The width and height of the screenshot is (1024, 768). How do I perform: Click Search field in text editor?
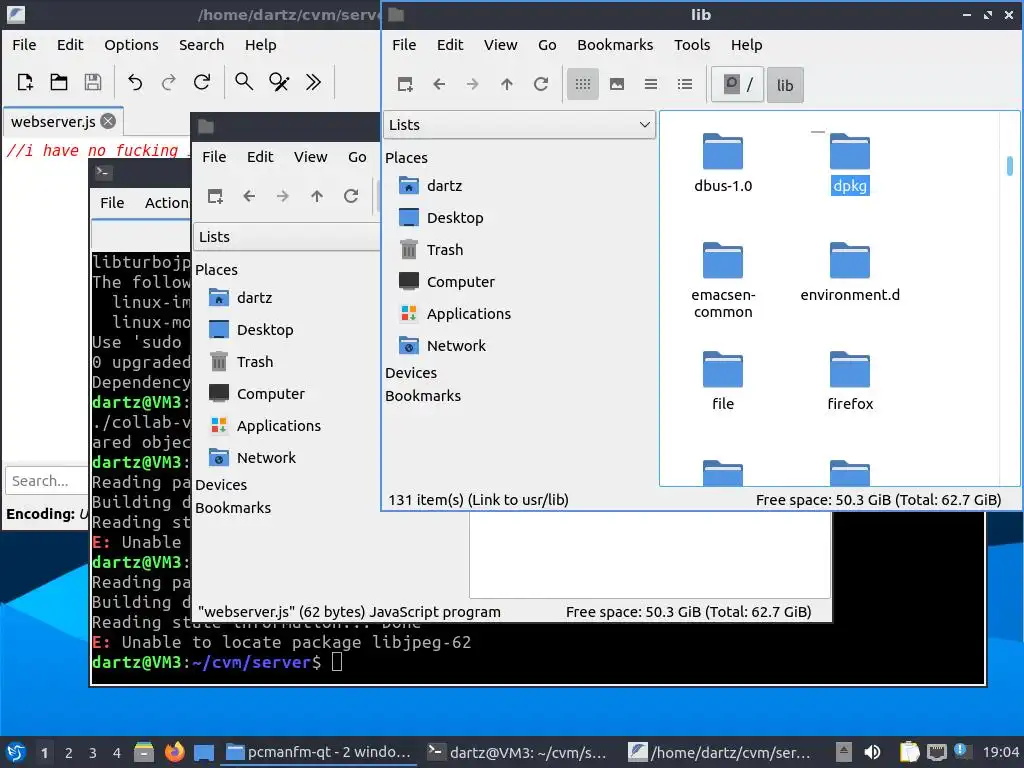(x=47, y=481)
